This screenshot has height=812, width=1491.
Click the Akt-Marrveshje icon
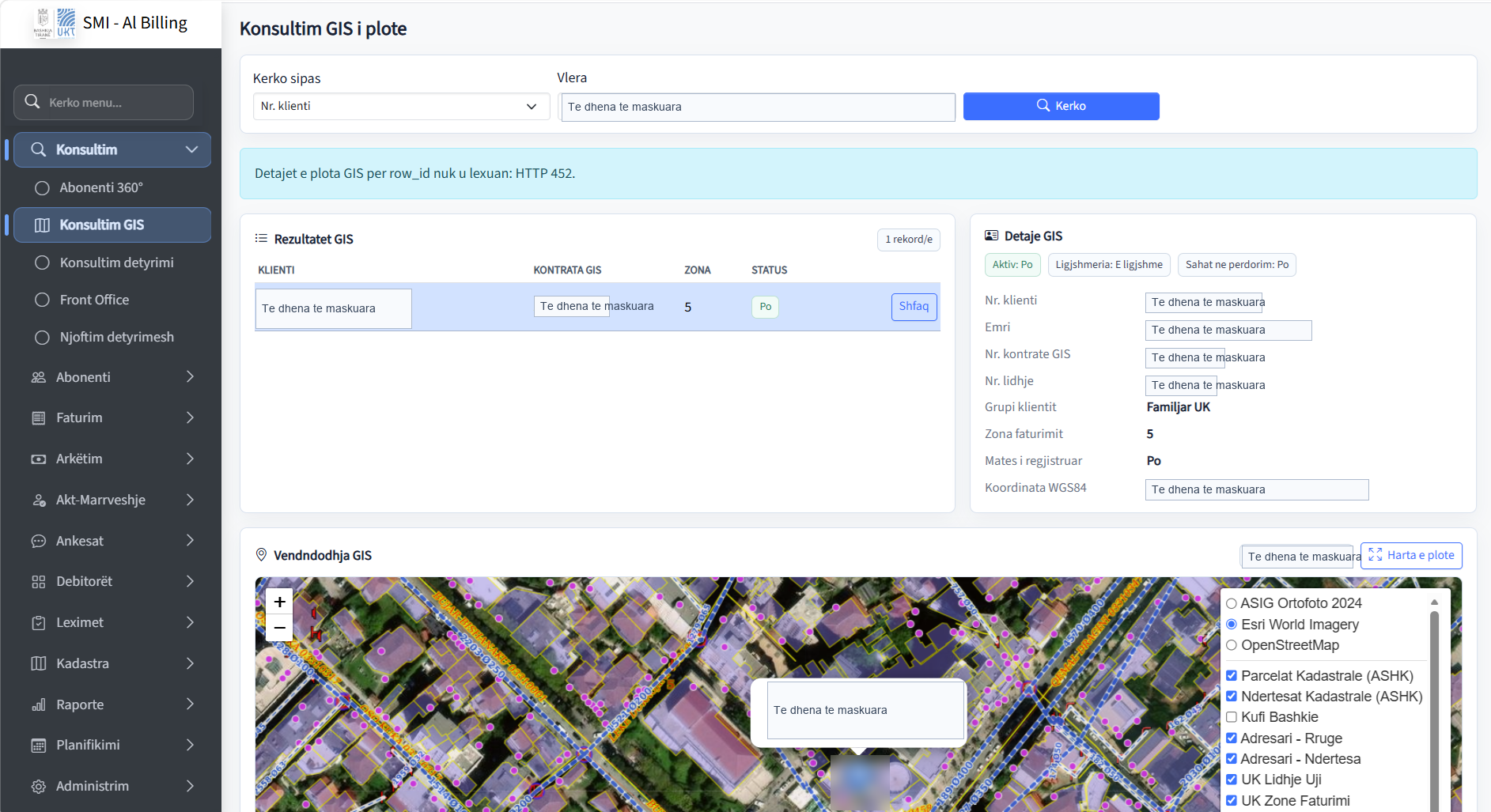tap(38, 500)
